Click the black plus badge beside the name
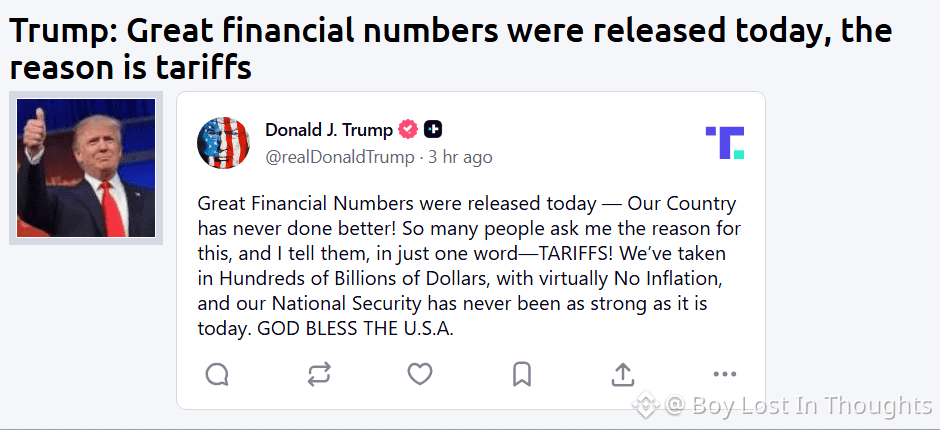940x430 pixels. (433, 130)
